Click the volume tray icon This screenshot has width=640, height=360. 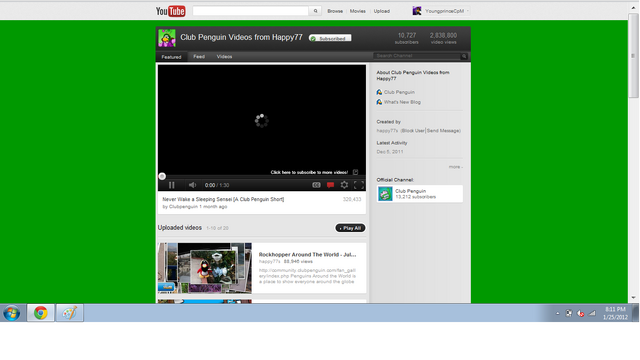(x=580, y=313)
